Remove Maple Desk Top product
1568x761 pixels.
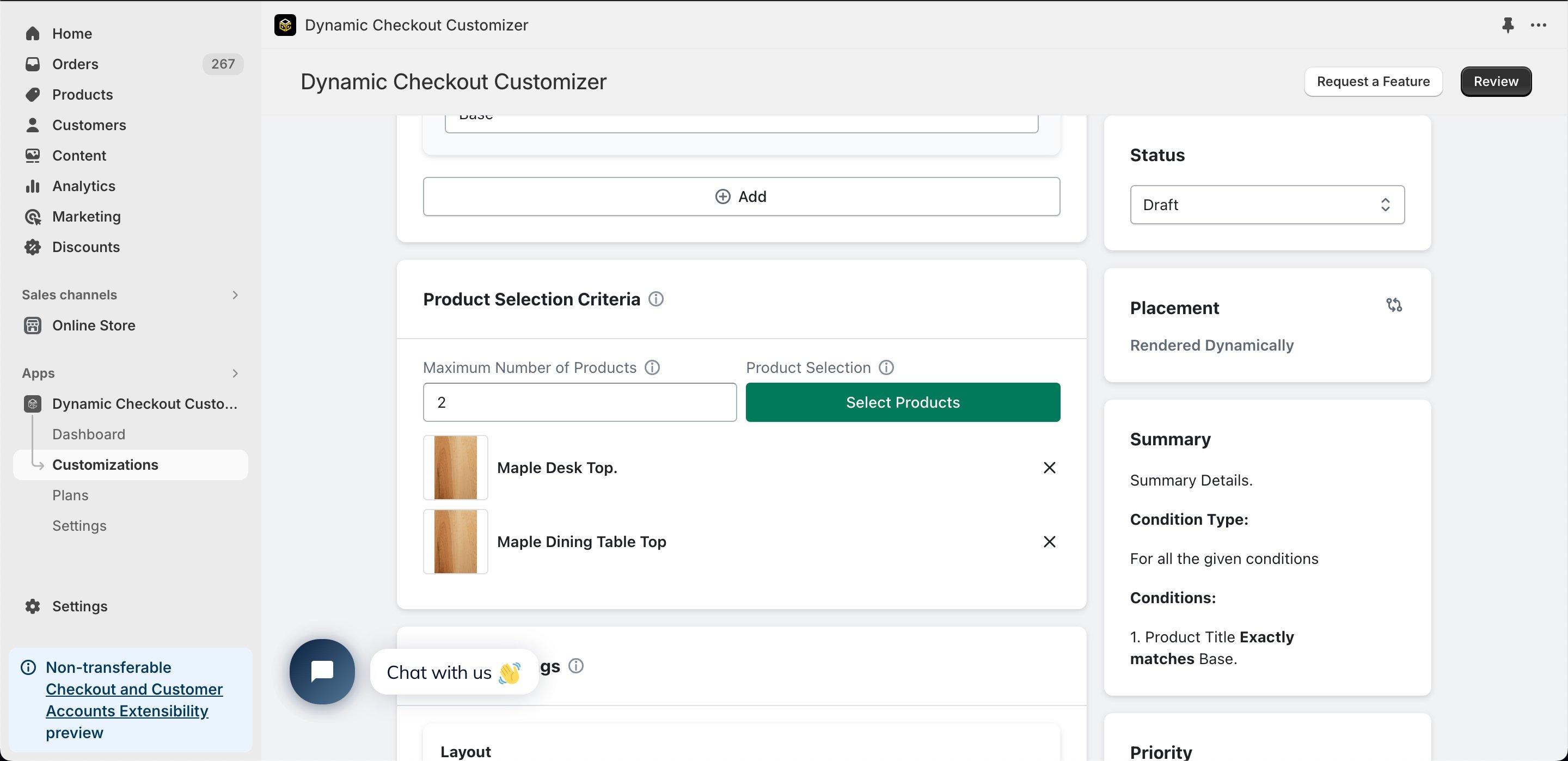1049,467
